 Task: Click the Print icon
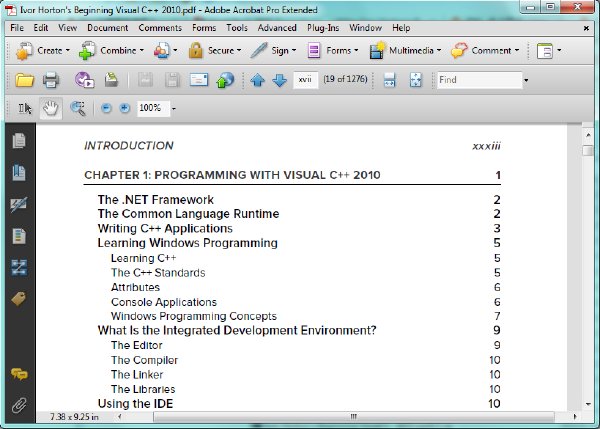click(x=51, y=80)
